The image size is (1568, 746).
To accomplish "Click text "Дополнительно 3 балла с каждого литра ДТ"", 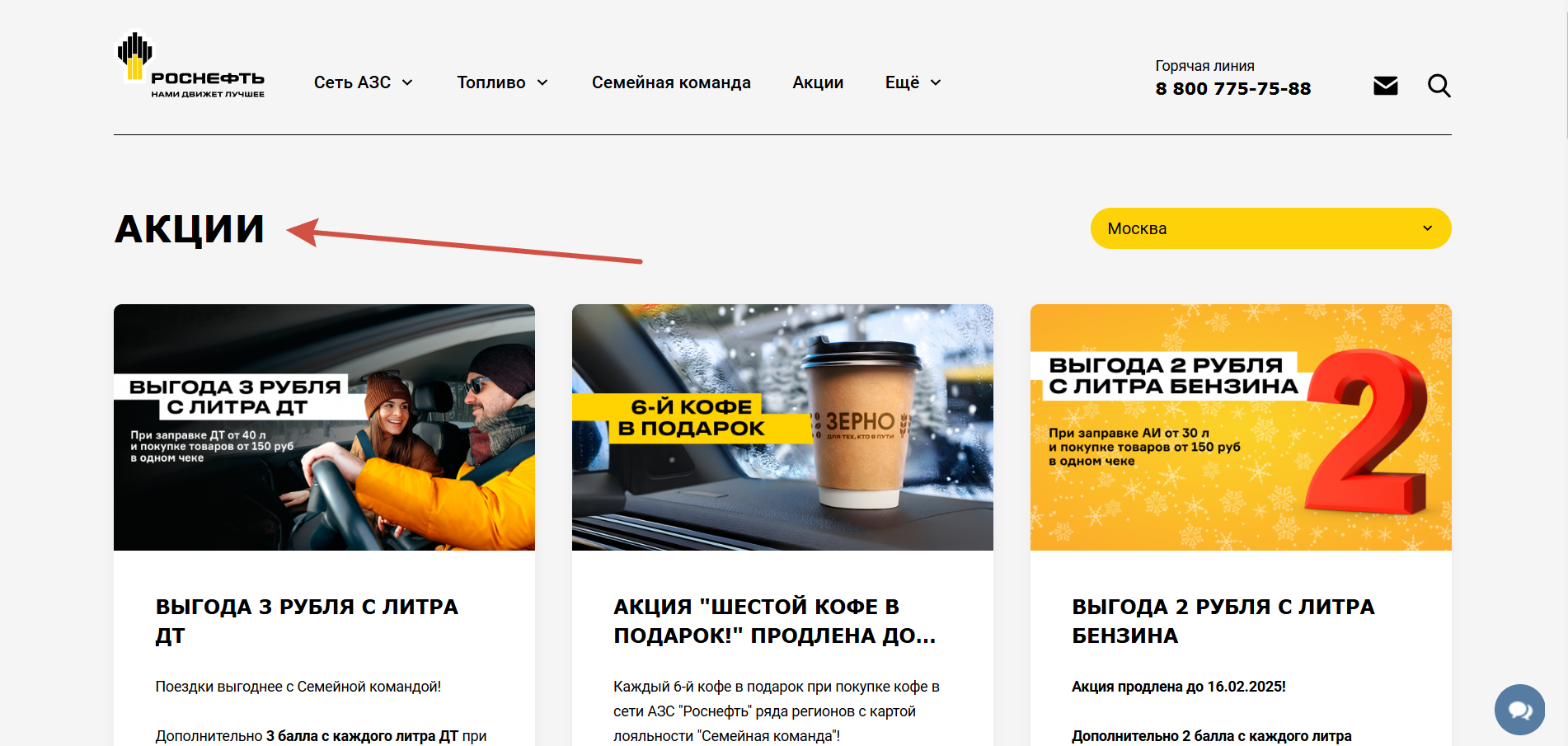I will coord(307,736).
